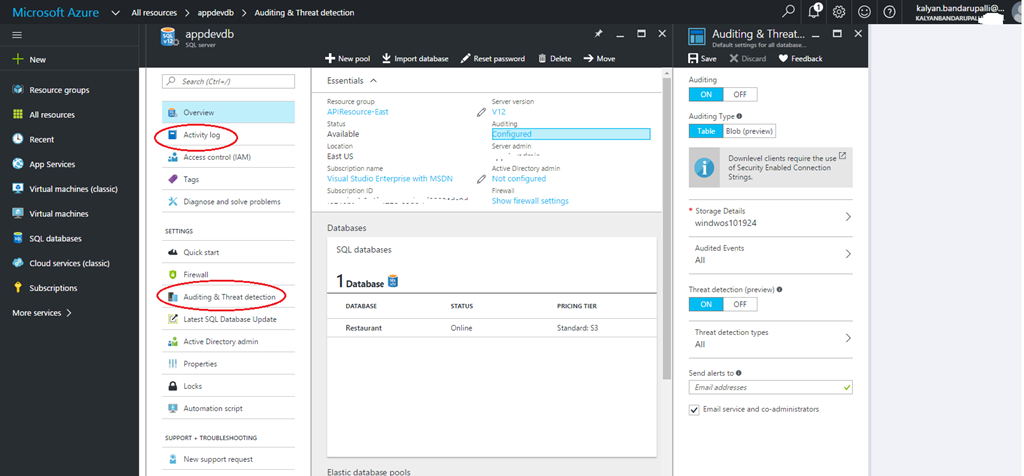Click the New pool toolbar button

347,59
